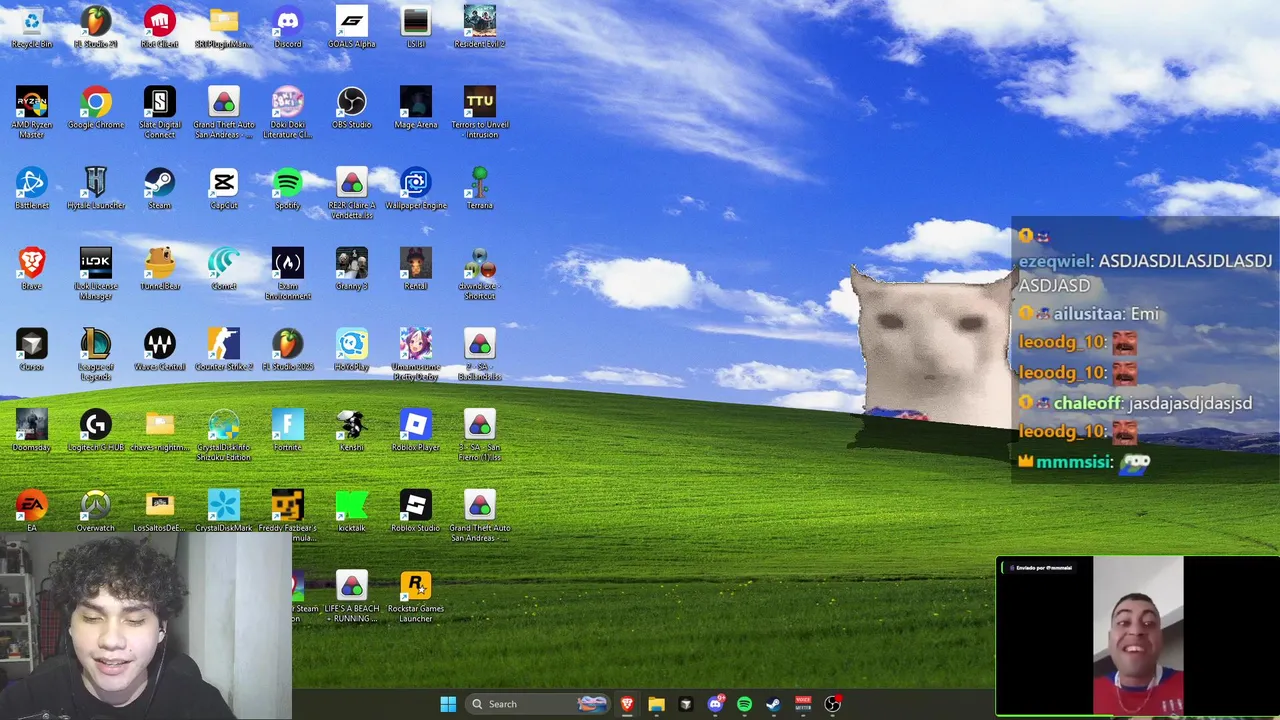Open RE2R Claire A Vendetta.lss file
The width and height of the screenshot is (1280, 720).
pos(352,193)
